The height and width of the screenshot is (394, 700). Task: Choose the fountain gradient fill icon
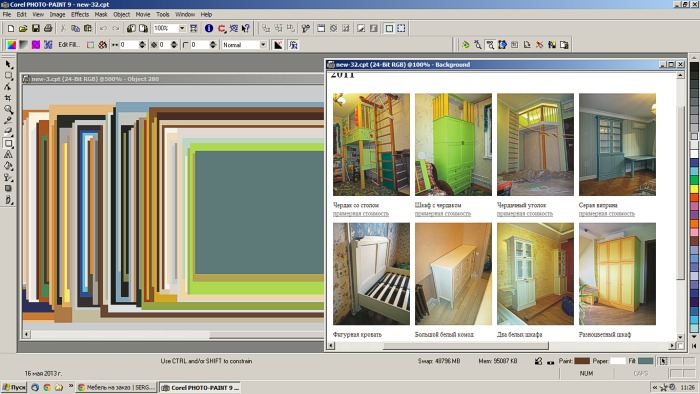pos(23,45)
